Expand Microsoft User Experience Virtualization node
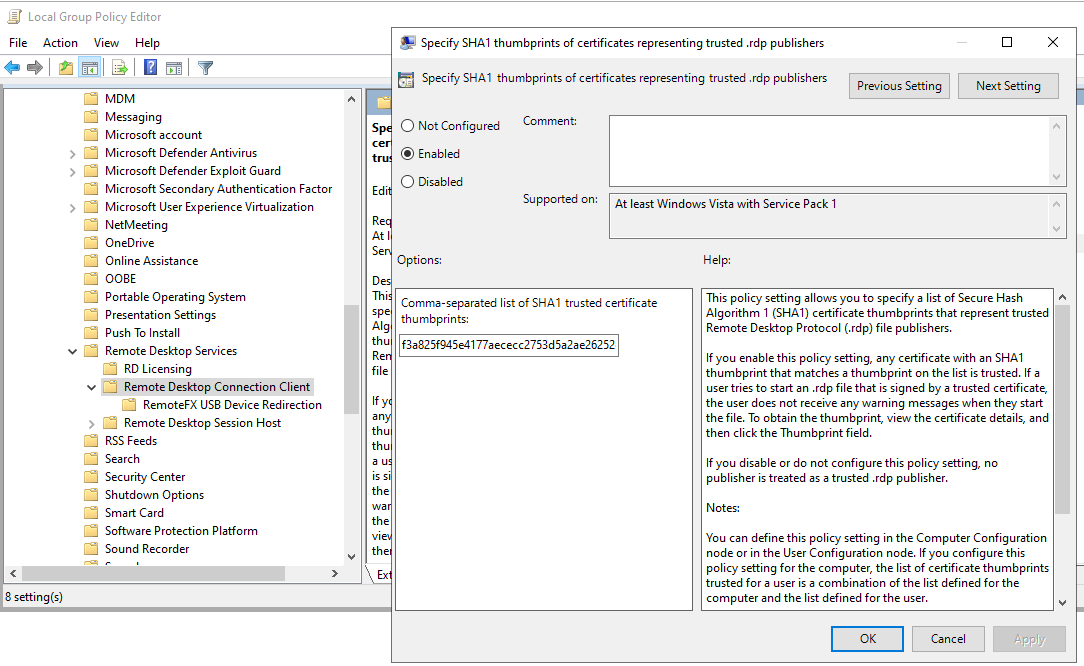The width and height of the screenshot is (1084, 666). tap(73, 207)
